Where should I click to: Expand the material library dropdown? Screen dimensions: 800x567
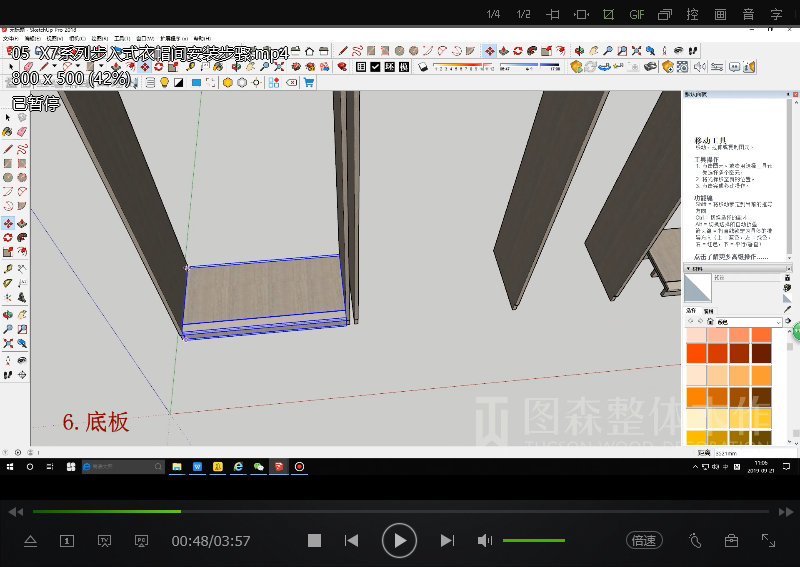(x=778, y=322)
